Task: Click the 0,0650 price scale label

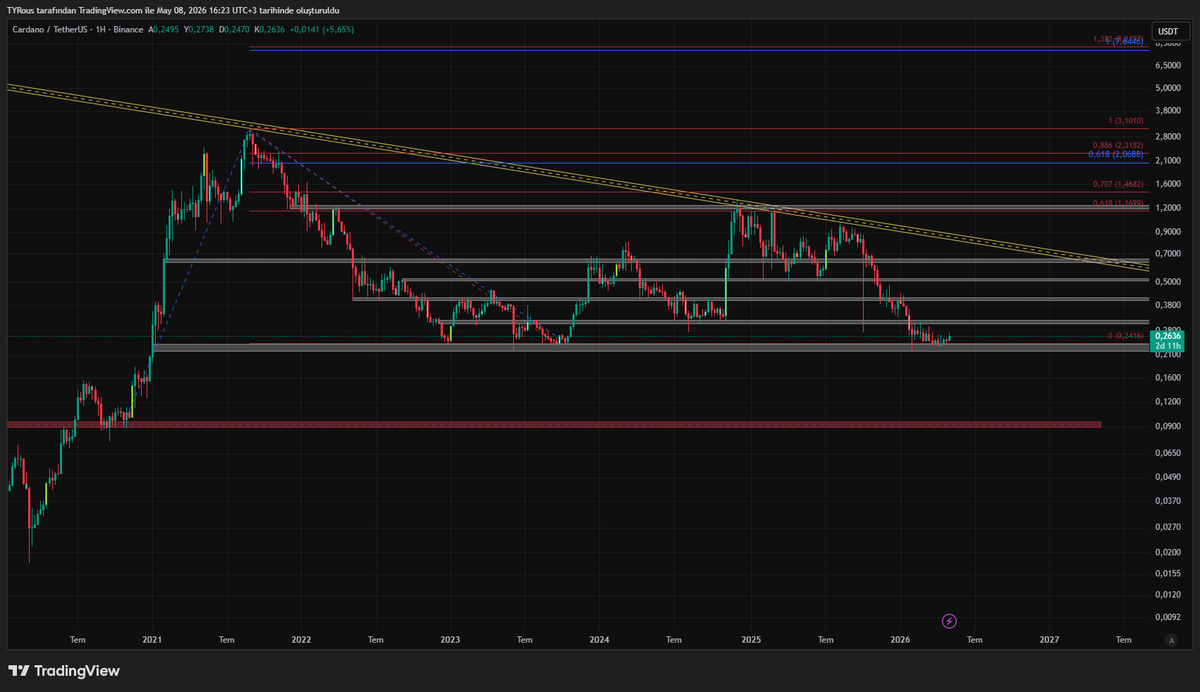Action: [x=1167, y=453]
